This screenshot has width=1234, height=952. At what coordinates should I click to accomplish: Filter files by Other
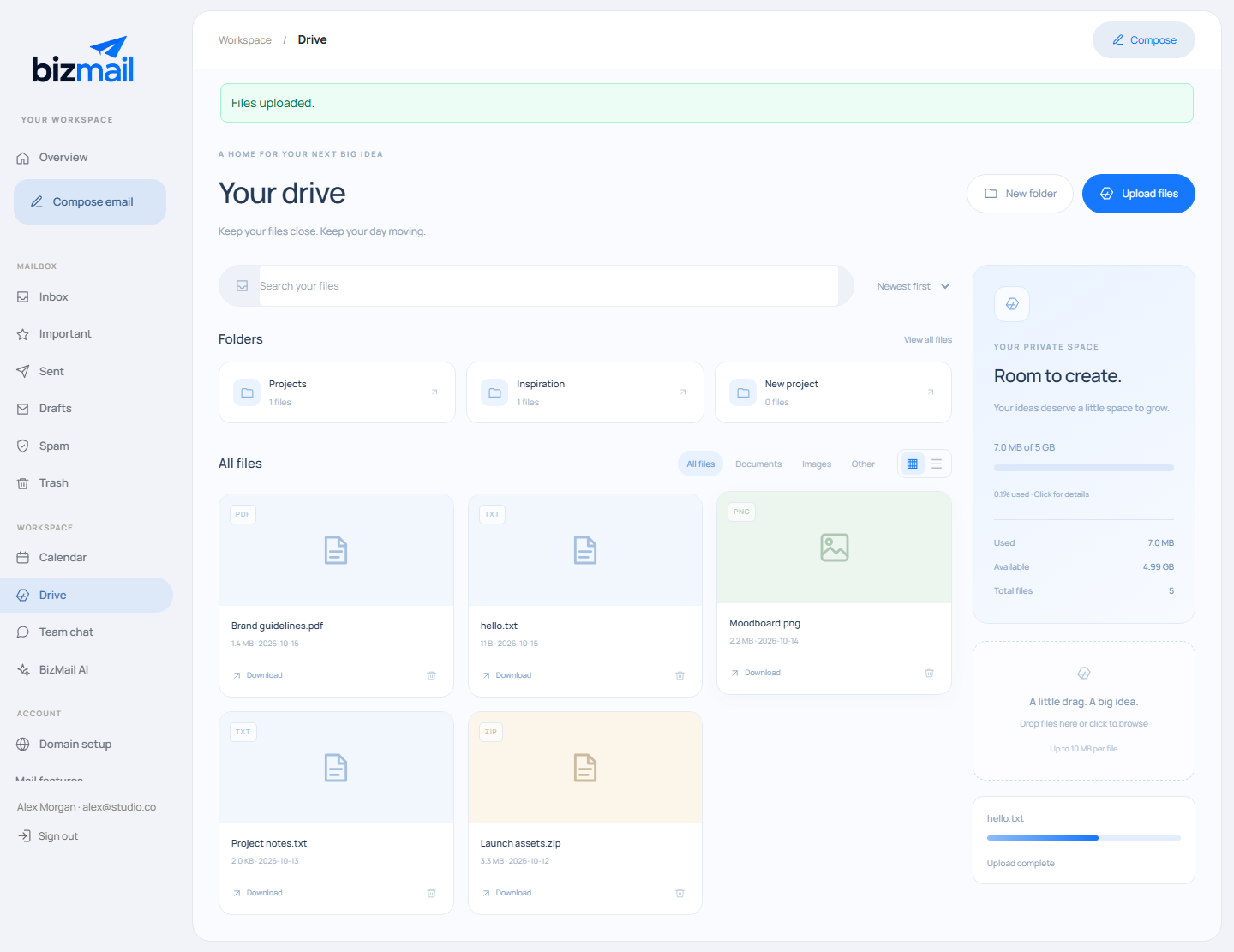pos(863,464)
